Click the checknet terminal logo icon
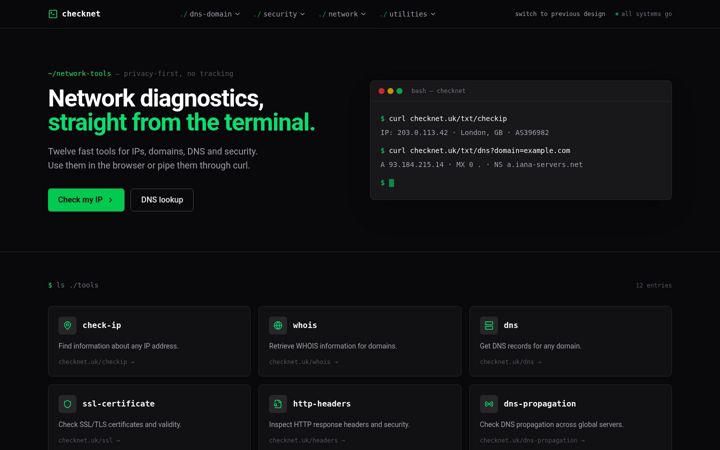Viewport: 720px width, 450px height. 53,14
